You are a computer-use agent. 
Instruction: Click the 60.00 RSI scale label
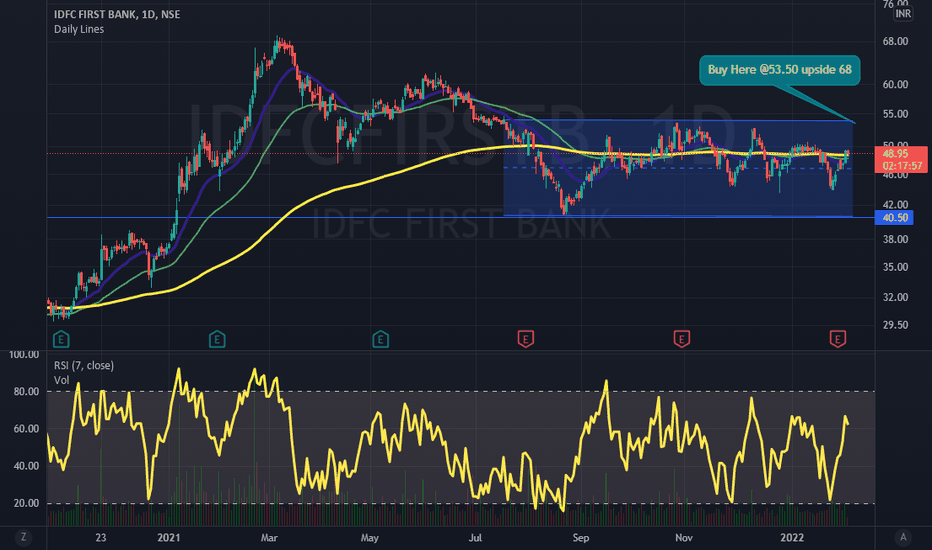coord(27,429)
